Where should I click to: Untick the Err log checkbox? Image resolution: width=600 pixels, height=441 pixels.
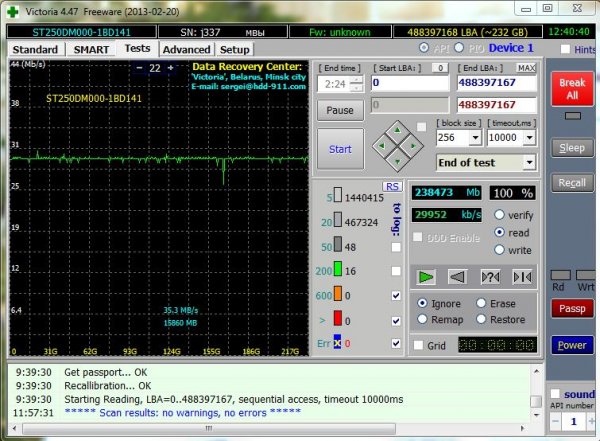pos(396,343)
